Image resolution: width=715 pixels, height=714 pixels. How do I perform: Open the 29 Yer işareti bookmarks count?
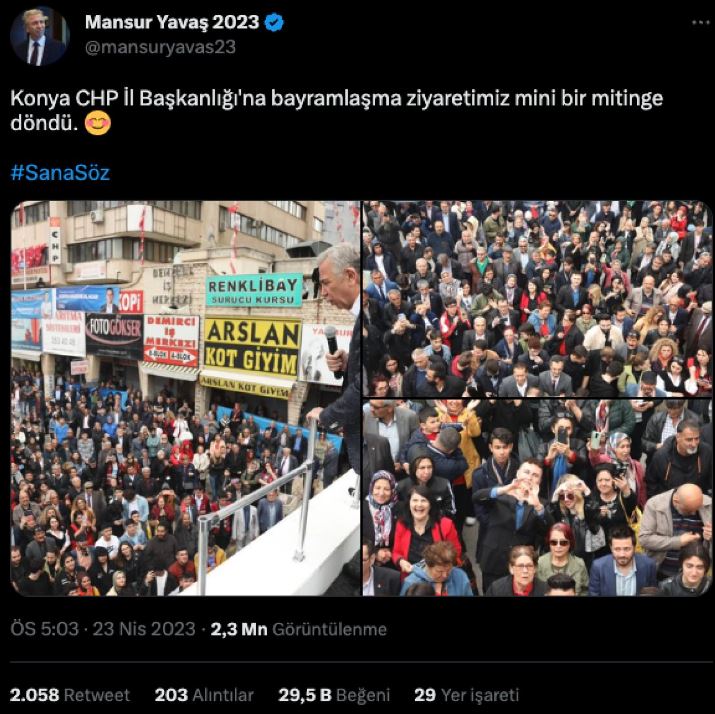coord(466,695)
